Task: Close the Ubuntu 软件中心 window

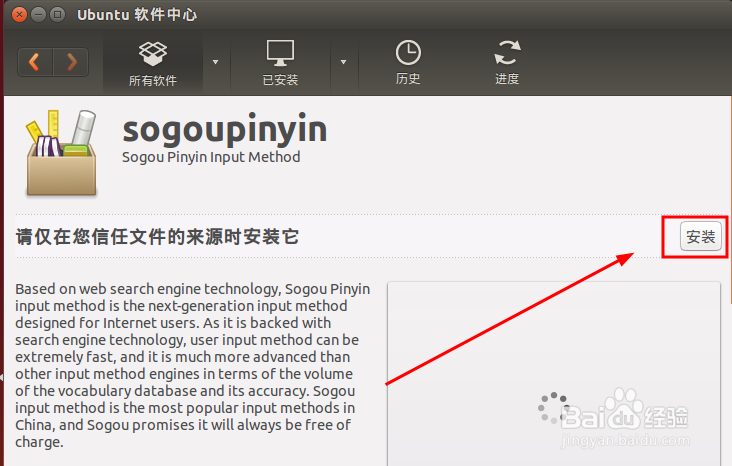Action: click(19, 14)
